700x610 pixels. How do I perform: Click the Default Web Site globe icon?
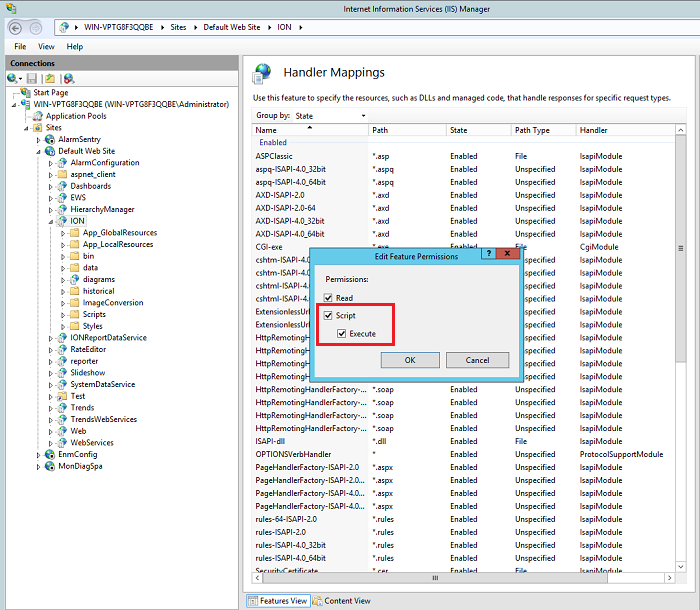tap(50, 151)
